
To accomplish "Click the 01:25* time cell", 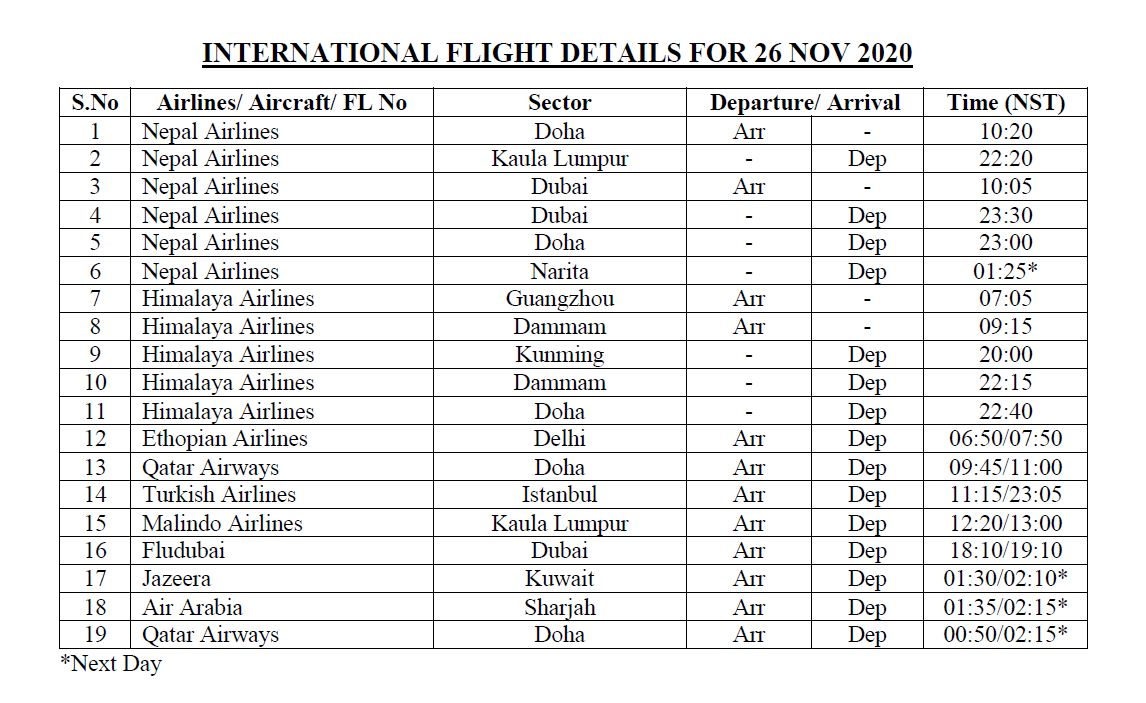I will (x=1005, y=271).
